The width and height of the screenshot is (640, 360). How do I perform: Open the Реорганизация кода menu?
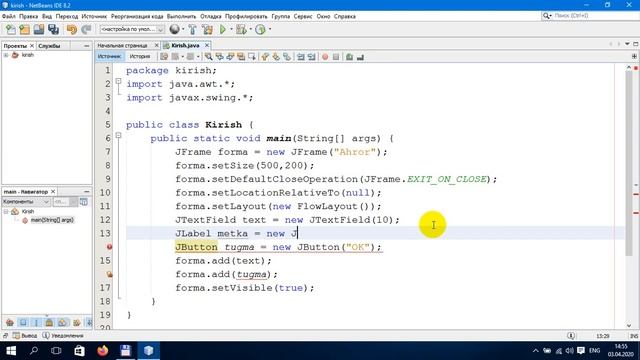[137, 16]
